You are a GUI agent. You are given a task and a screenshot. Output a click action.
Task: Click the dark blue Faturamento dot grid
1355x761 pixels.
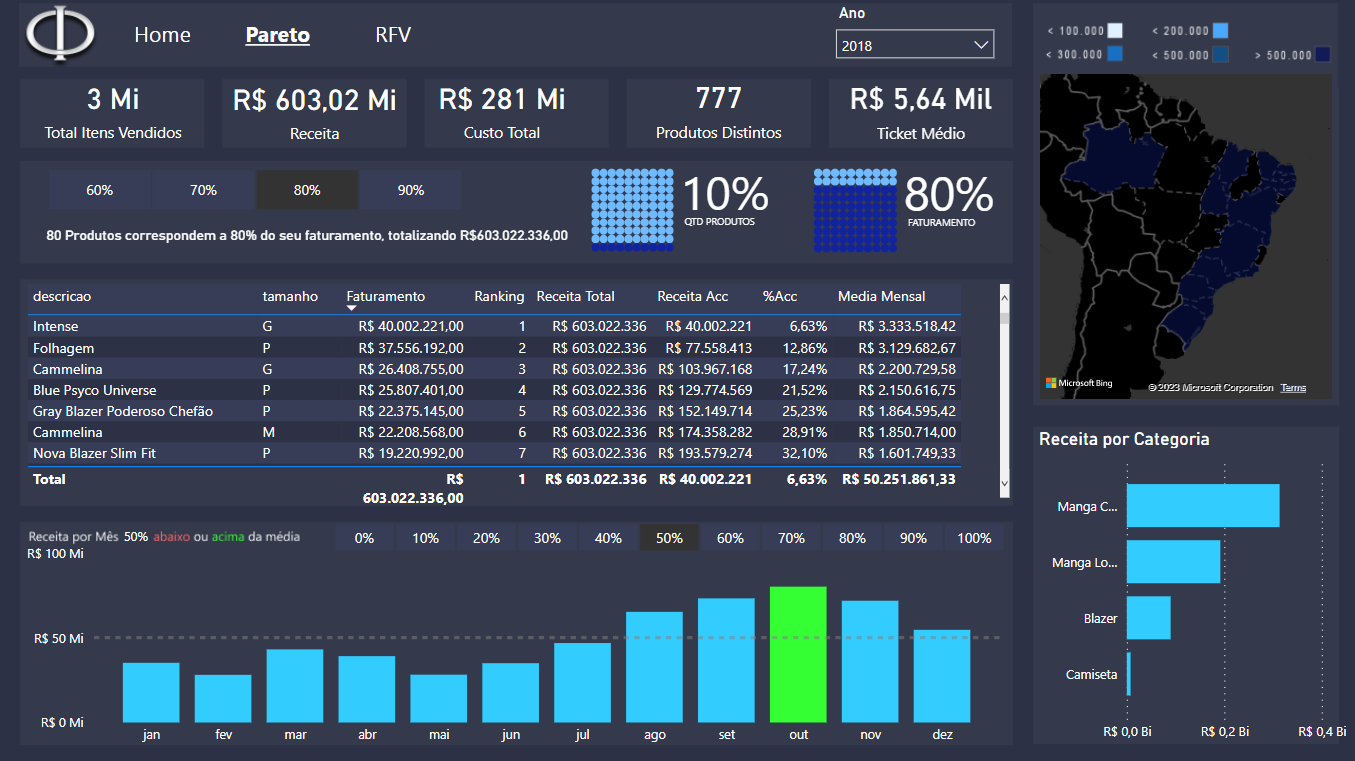(x=855, y=207)
